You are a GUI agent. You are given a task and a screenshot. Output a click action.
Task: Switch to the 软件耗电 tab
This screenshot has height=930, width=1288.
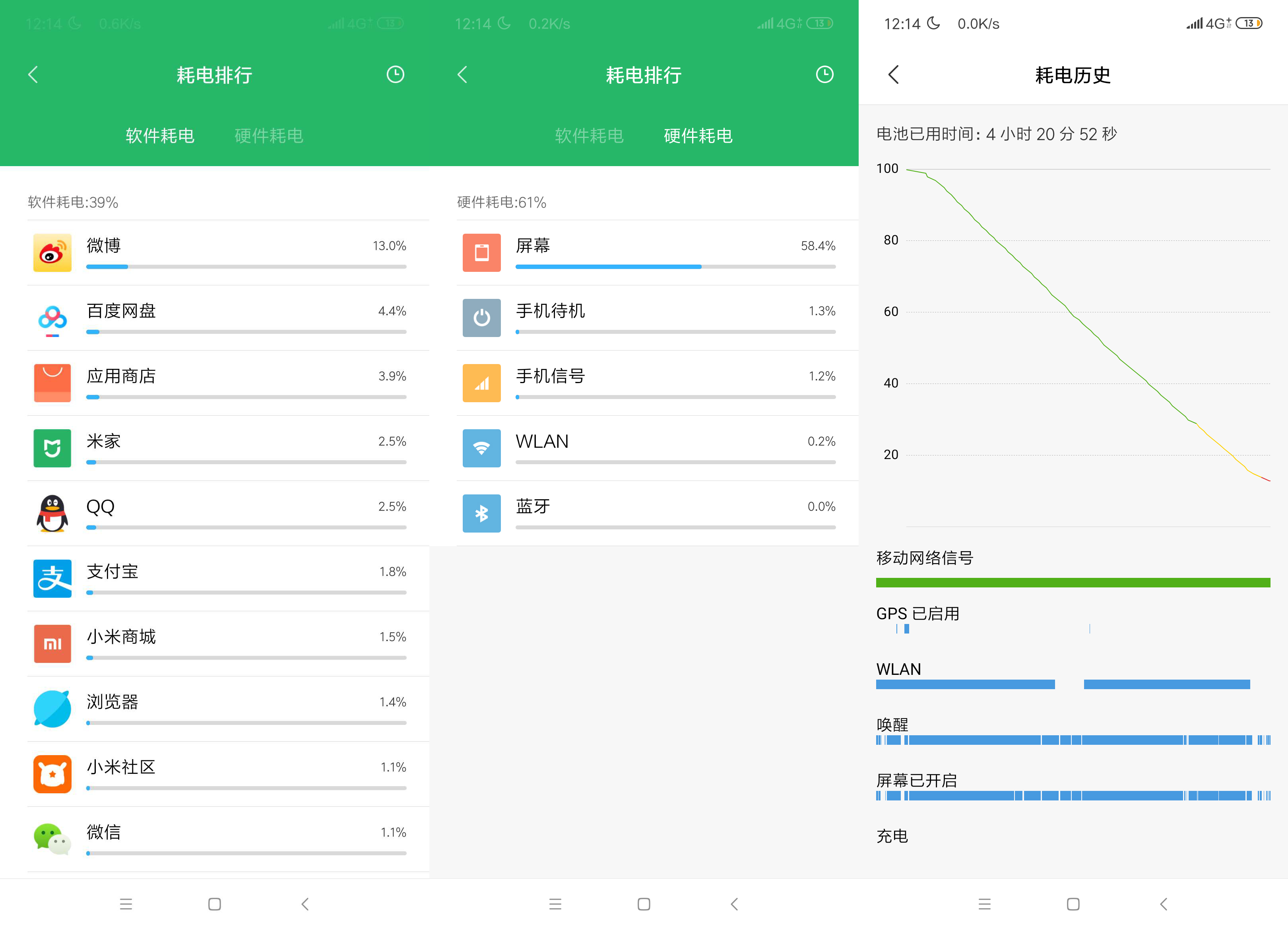pos(160,136)
